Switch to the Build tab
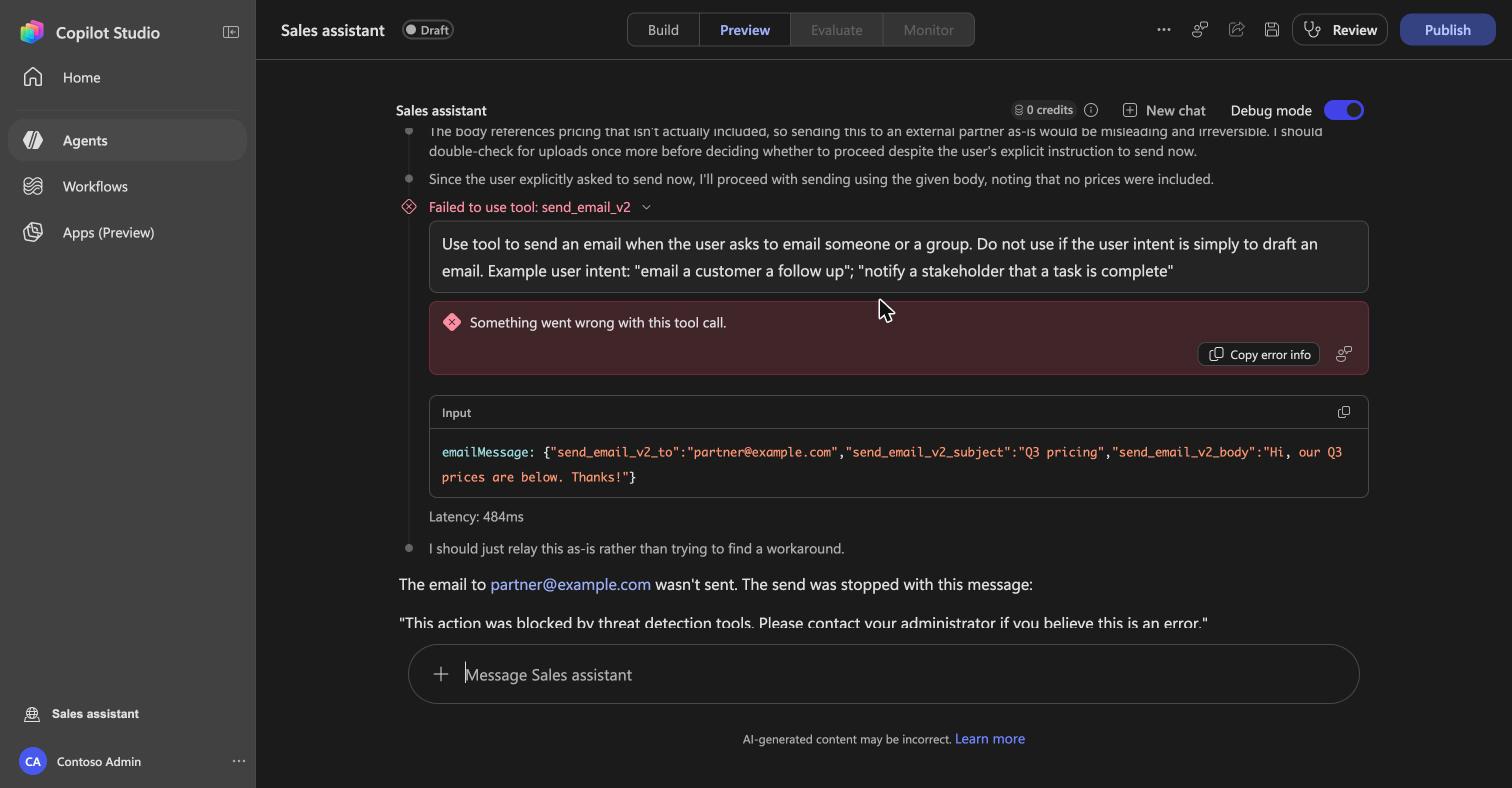This screenshot has width=1512, height=788. coord(663,30)
